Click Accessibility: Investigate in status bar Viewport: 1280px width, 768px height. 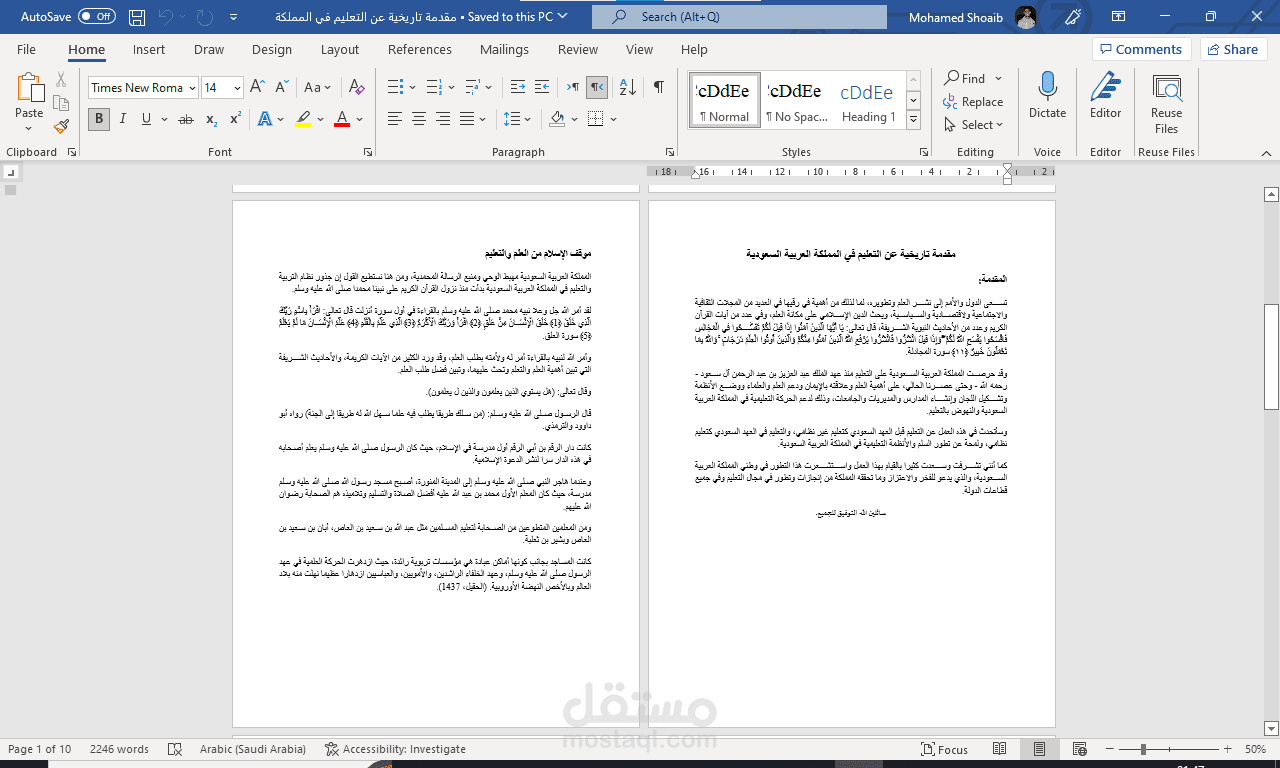tap(396, 749)
